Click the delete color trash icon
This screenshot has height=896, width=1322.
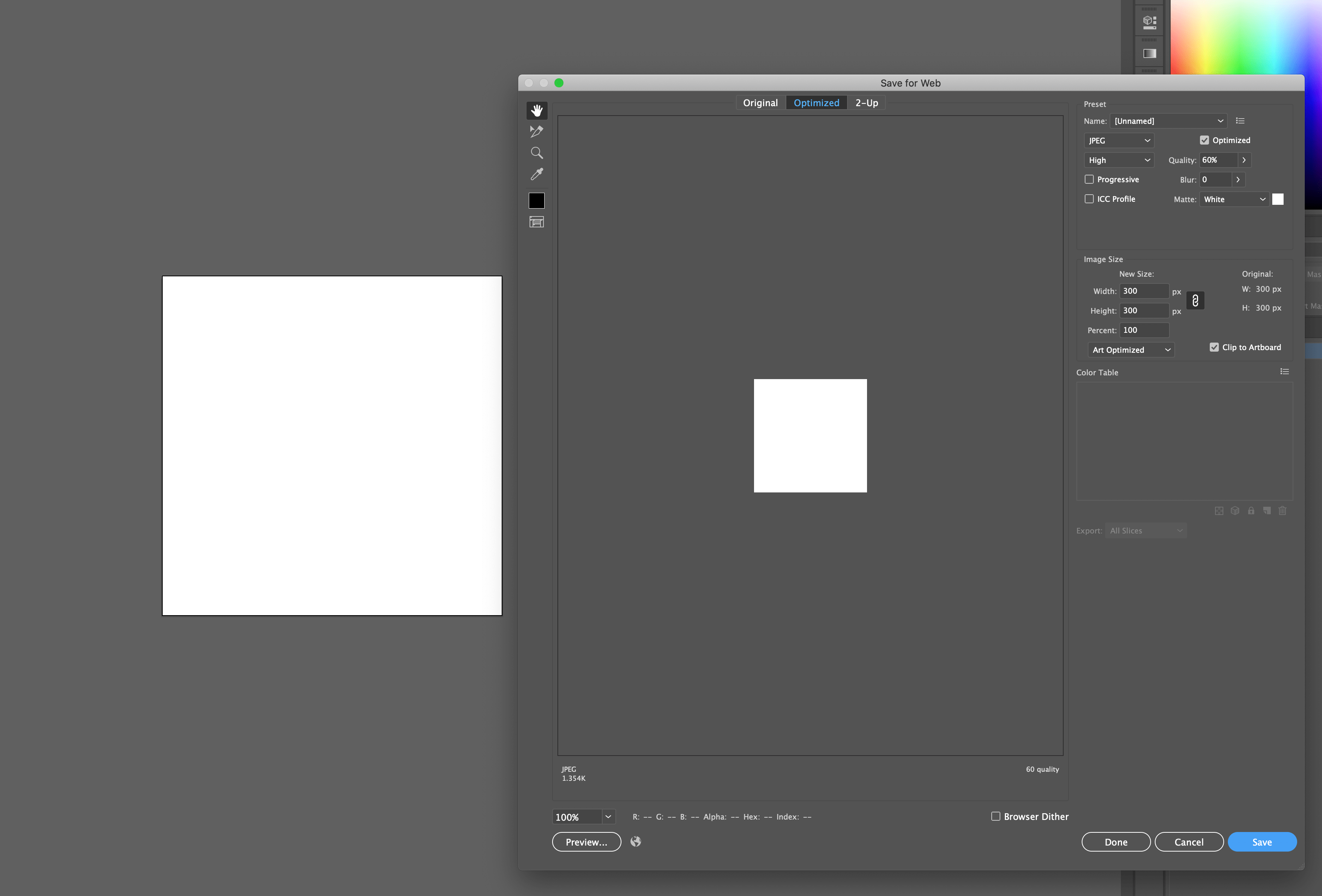click(x=1283, y=510)
